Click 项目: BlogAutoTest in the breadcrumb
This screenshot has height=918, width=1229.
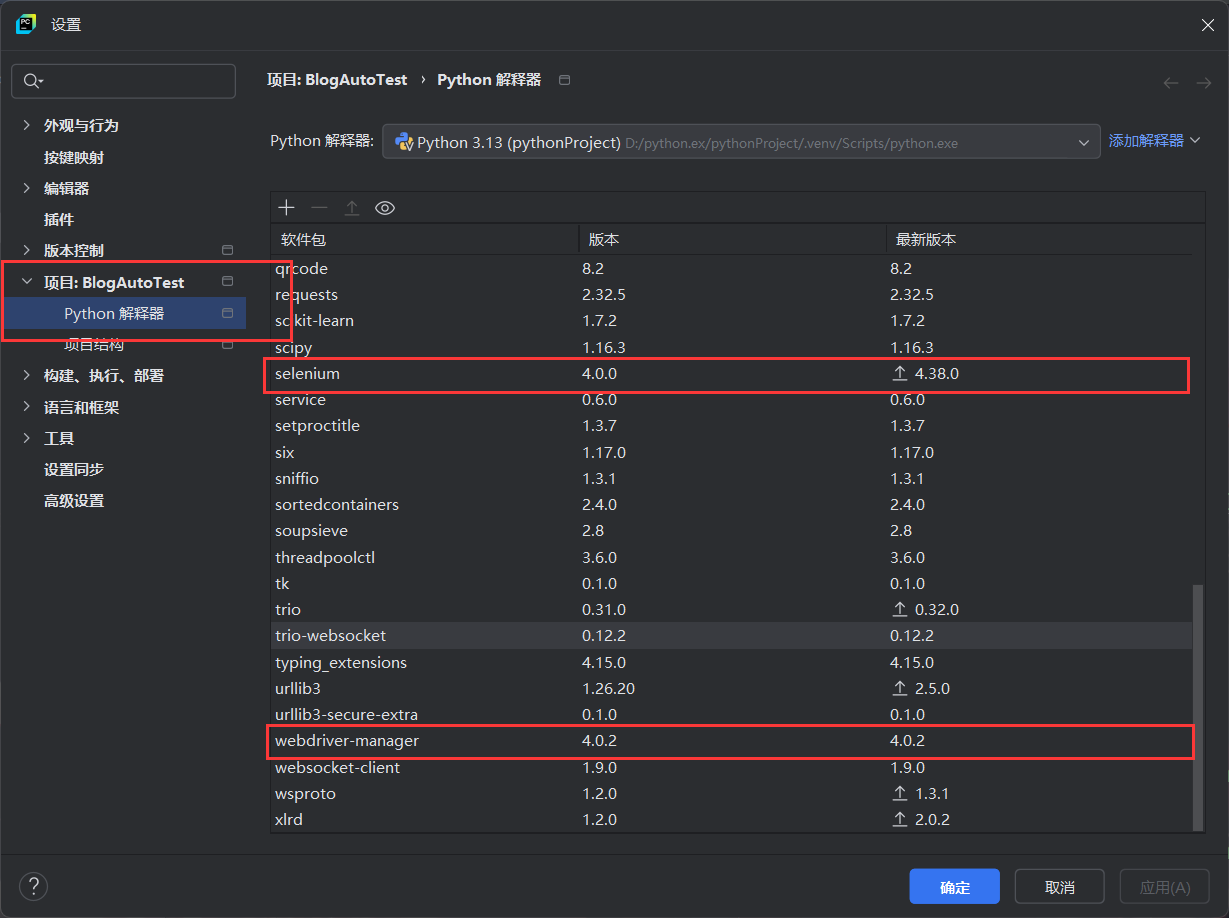pos(339,80)
